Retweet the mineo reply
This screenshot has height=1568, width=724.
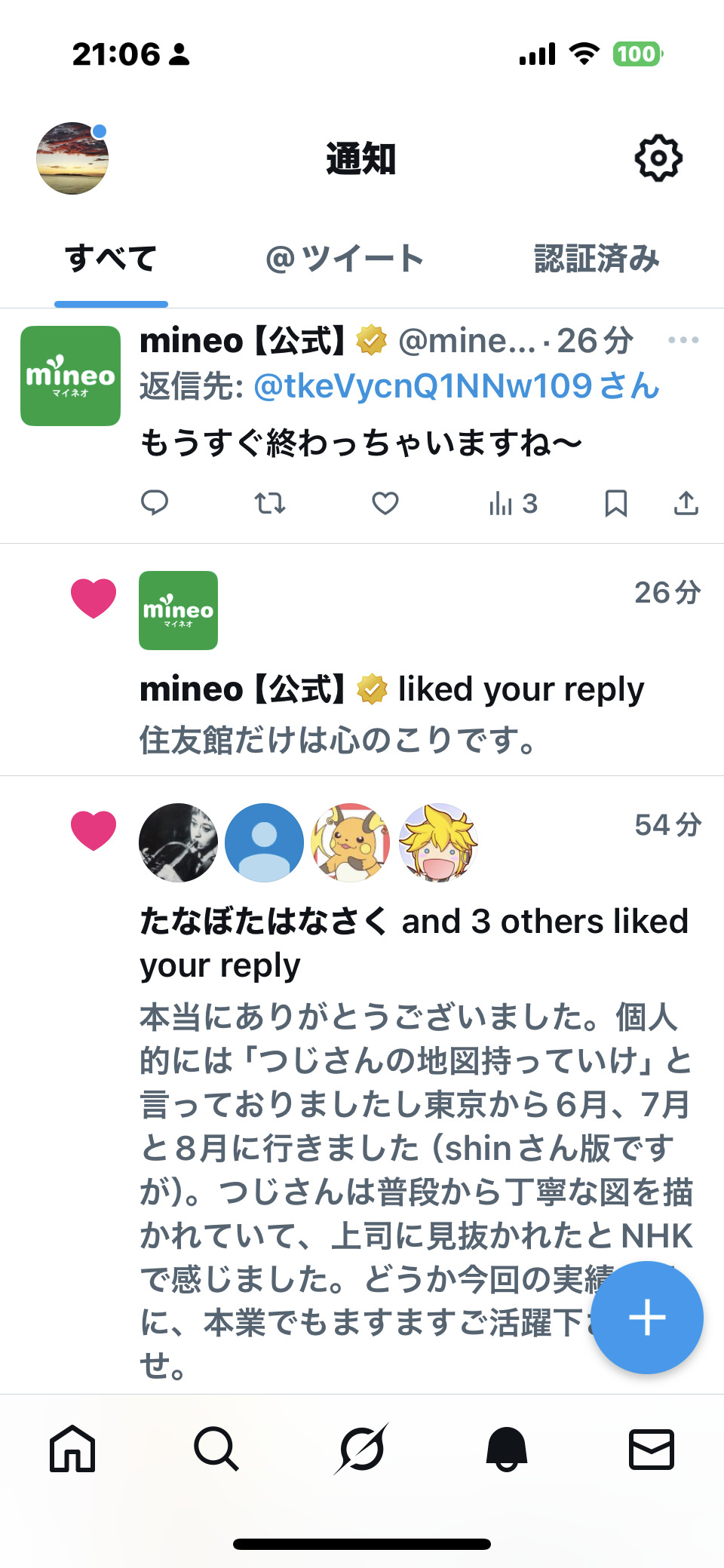pyautogui.click(x=269, y=502)
